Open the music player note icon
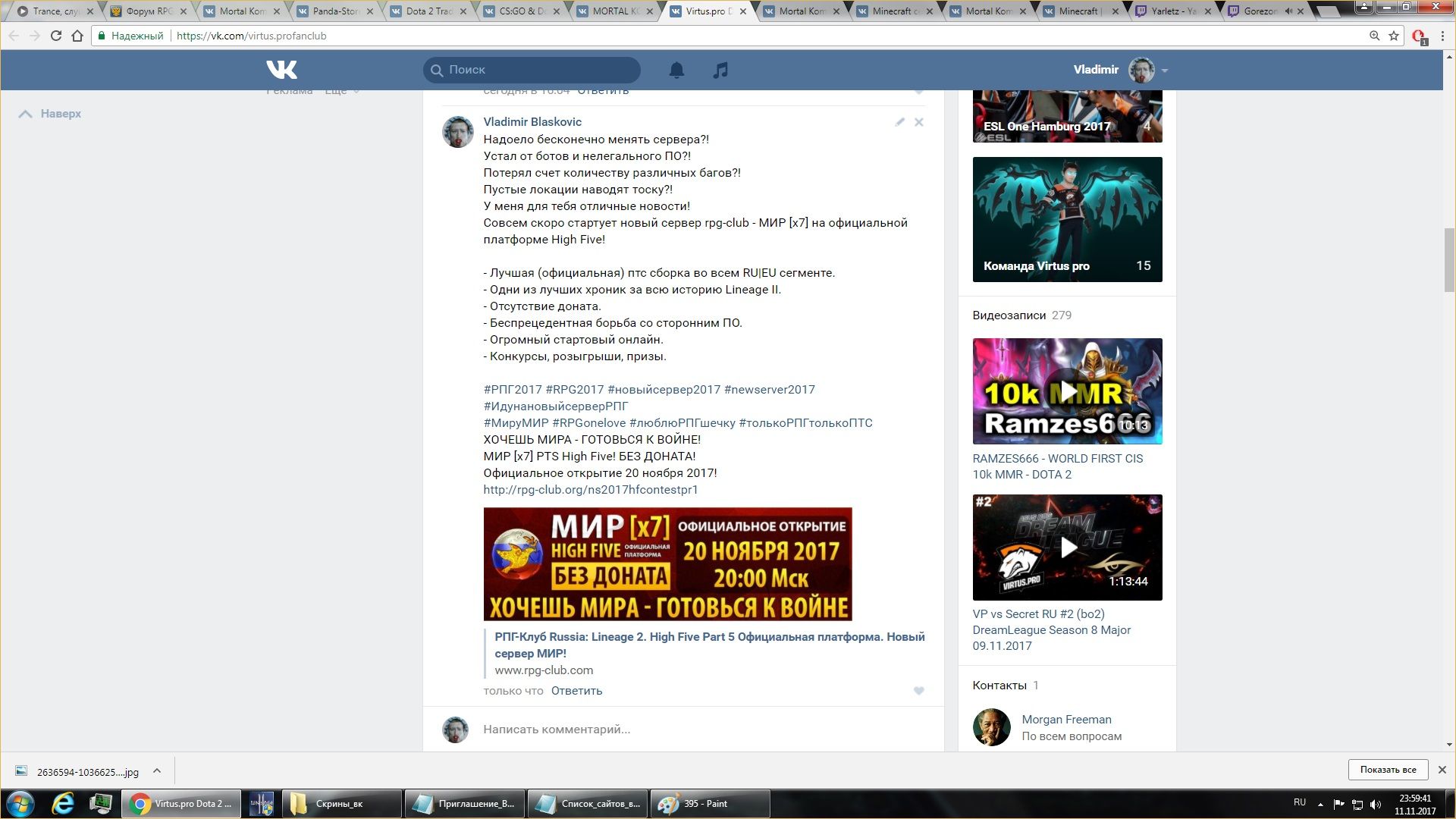Viewport: 1456px width, 819px height. pyautogui.click(x=720, y=70)
